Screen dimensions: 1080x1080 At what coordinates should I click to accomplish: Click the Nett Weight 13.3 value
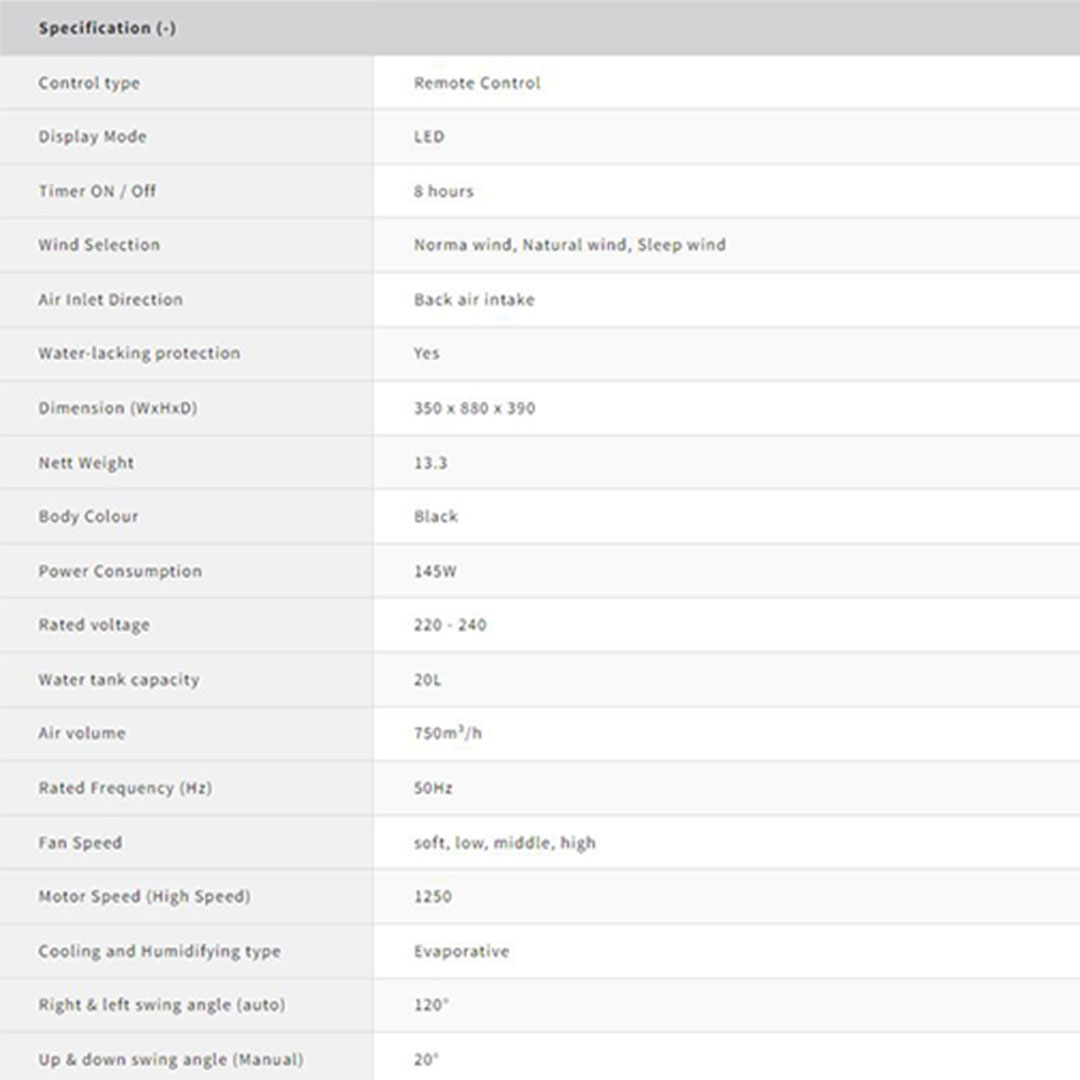point(430,463)
